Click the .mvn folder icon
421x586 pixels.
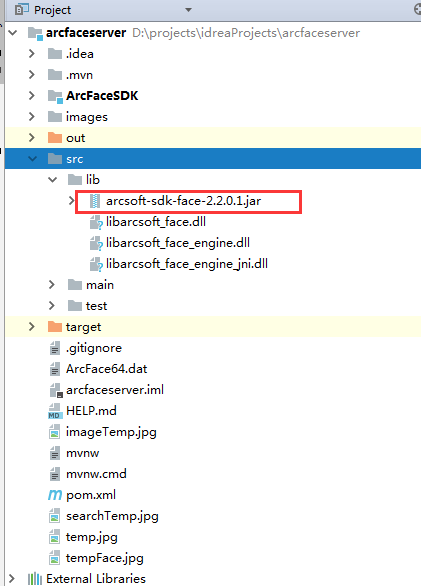[x=55, y=75]
